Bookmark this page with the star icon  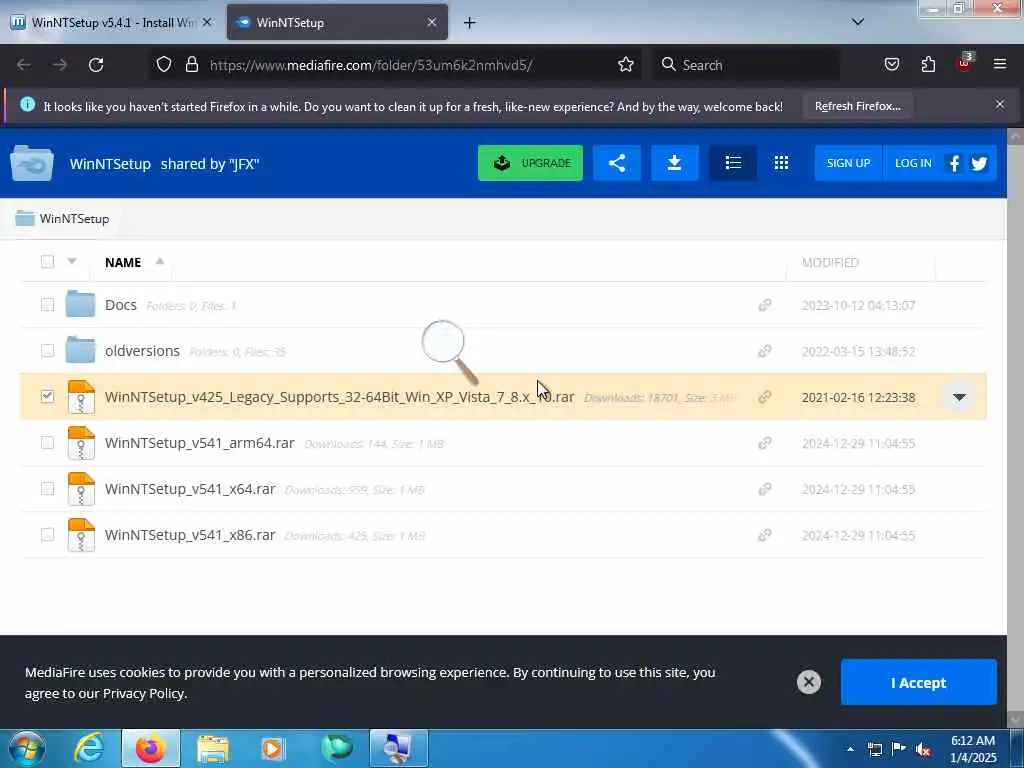click(626, 65)
